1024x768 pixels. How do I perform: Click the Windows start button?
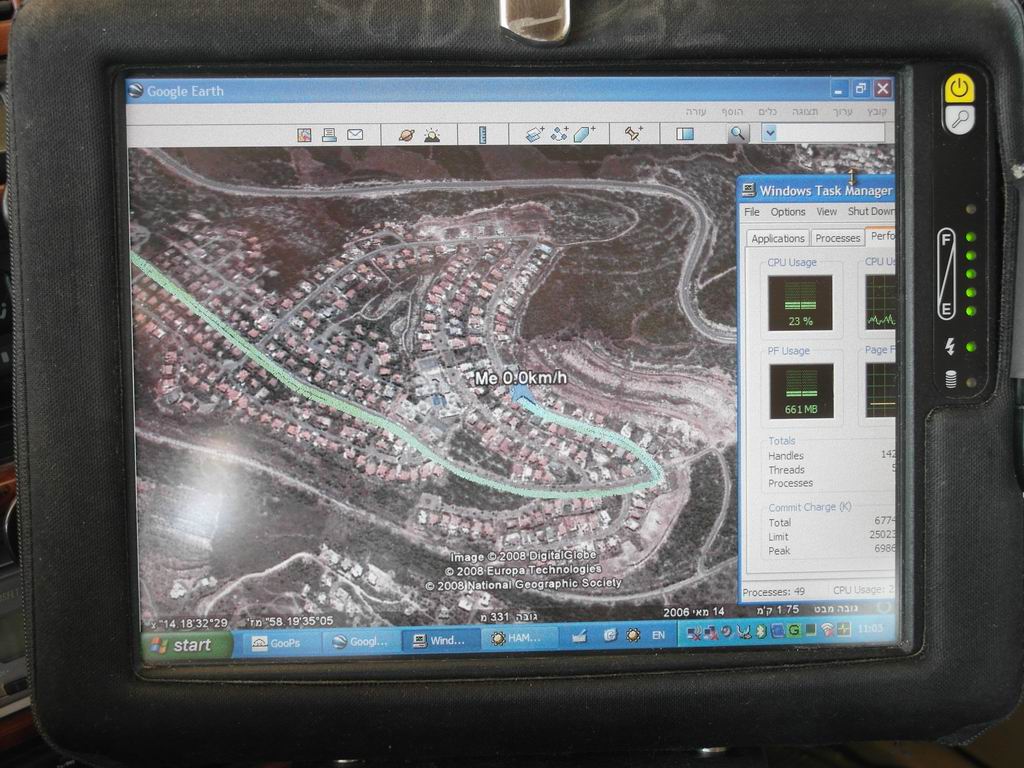click(x=185, y=645)
